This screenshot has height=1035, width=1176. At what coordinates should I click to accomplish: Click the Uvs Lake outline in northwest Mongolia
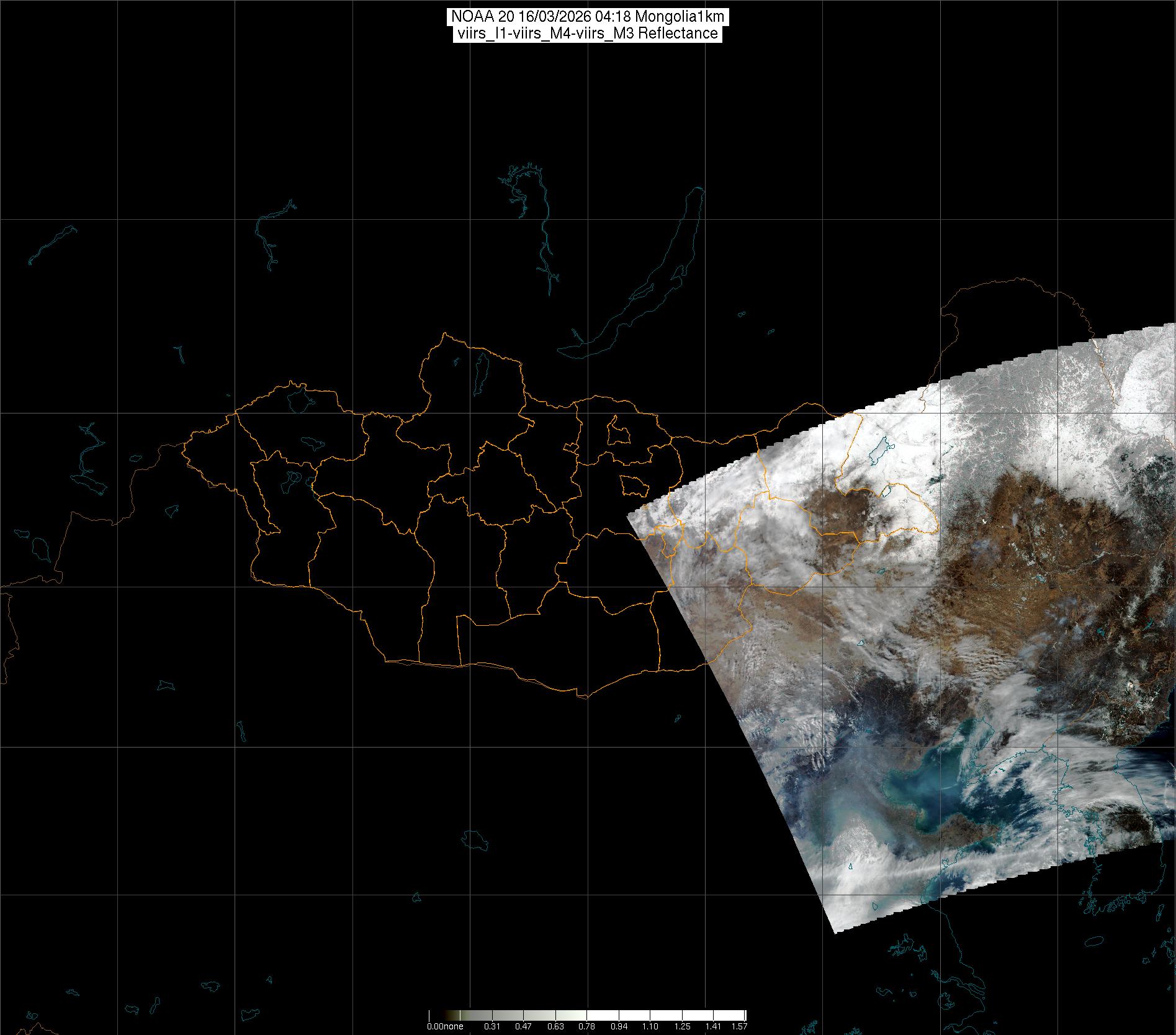click(x=298, y=398)
